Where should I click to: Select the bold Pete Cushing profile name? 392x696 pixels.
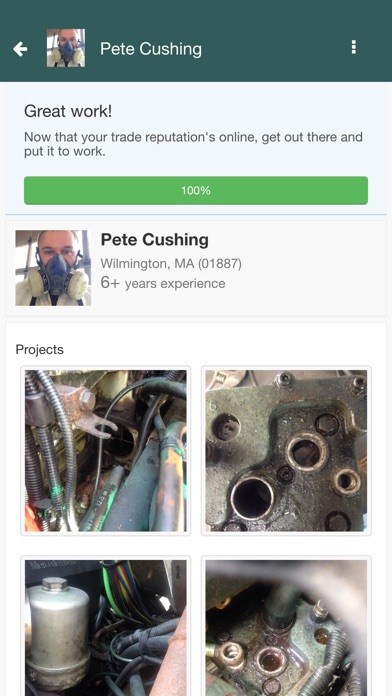point(154,240)
